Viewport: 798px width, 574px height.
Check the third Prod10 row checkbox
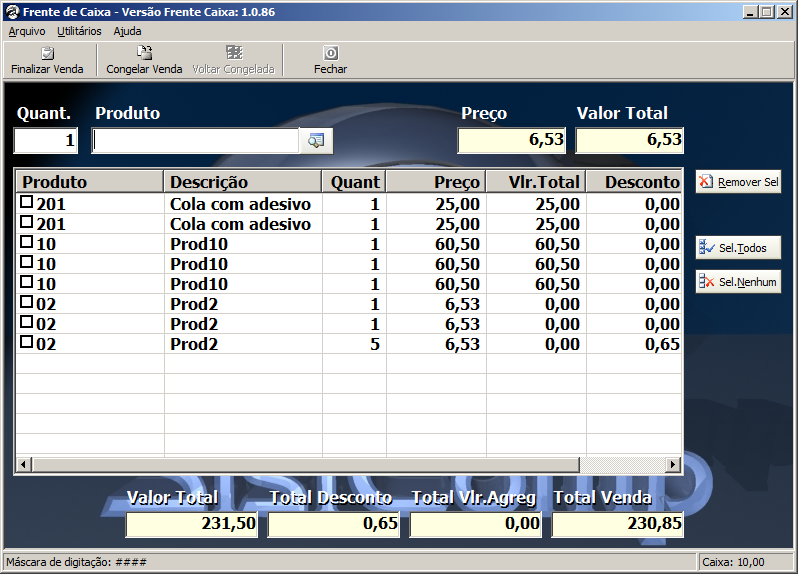[x=26, y=282]
